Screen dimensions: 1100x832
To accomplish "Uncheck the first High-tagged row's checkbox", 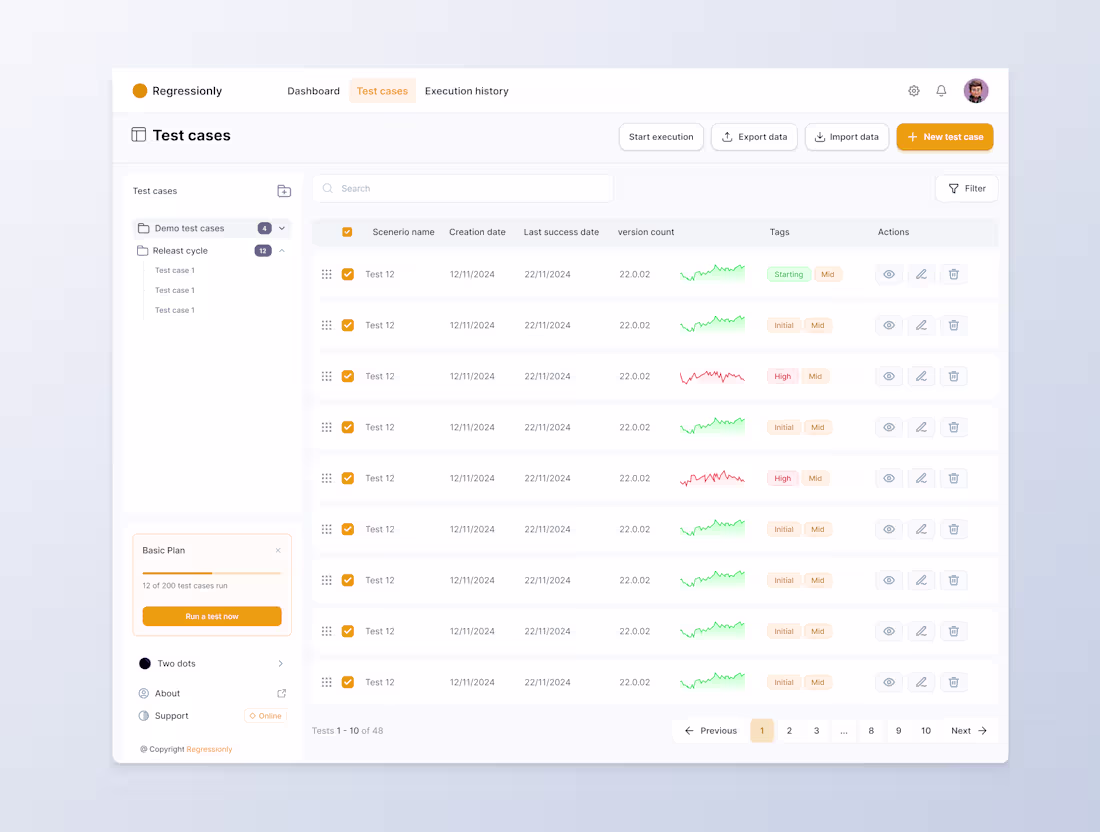I will pos(347,376).
